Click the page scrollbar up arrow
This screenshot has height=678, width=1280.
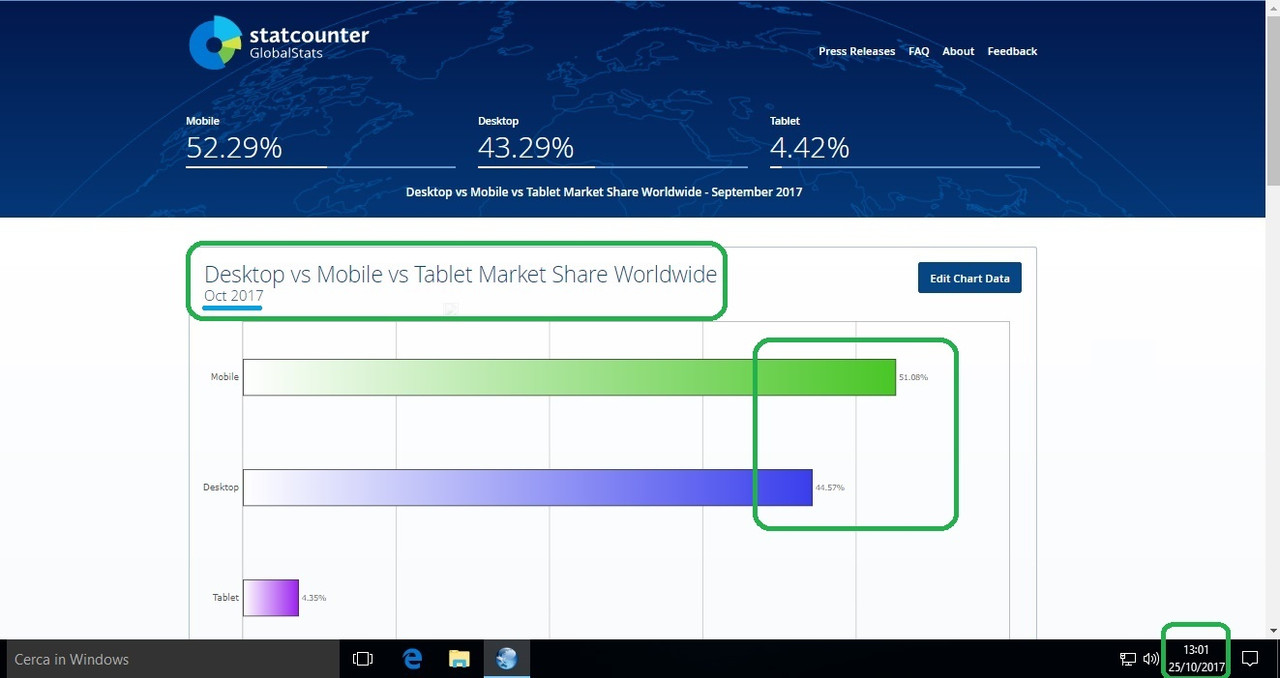[1273, 7]
